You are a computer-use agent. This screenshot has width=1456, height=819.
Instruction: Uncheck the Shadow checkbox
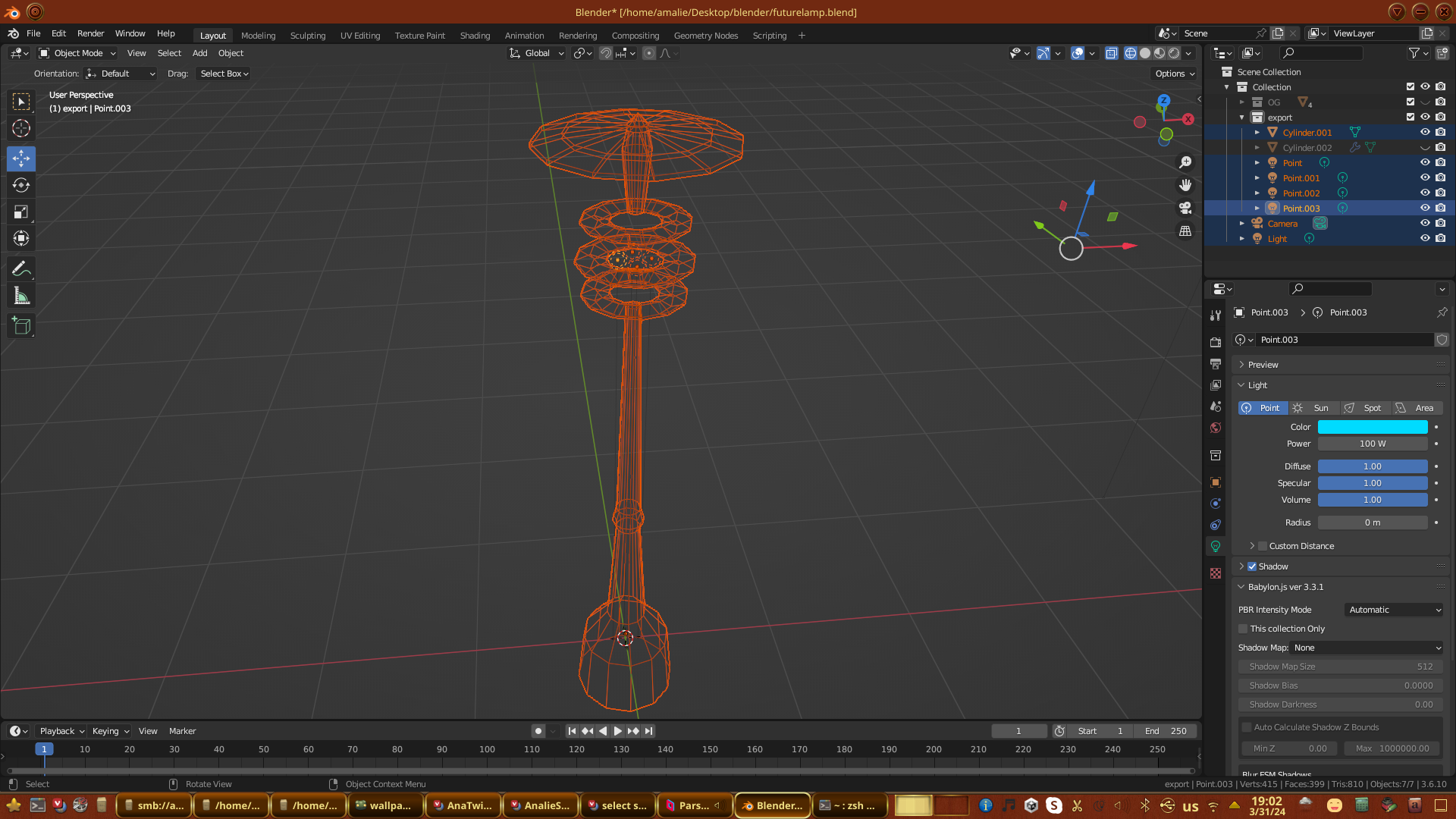pos(1252,566)
